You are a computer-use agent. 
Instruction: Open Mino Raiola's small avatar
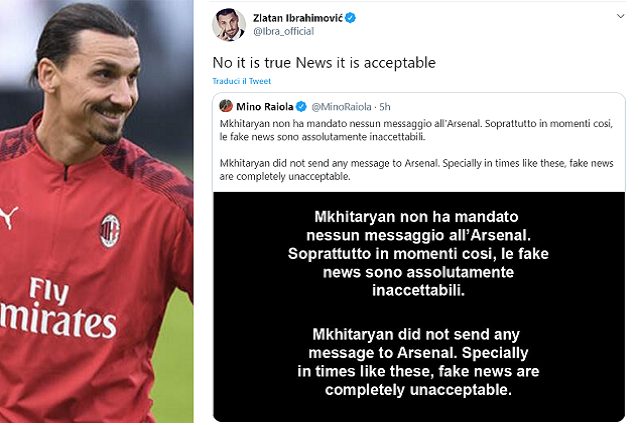[x=226, y=107]
